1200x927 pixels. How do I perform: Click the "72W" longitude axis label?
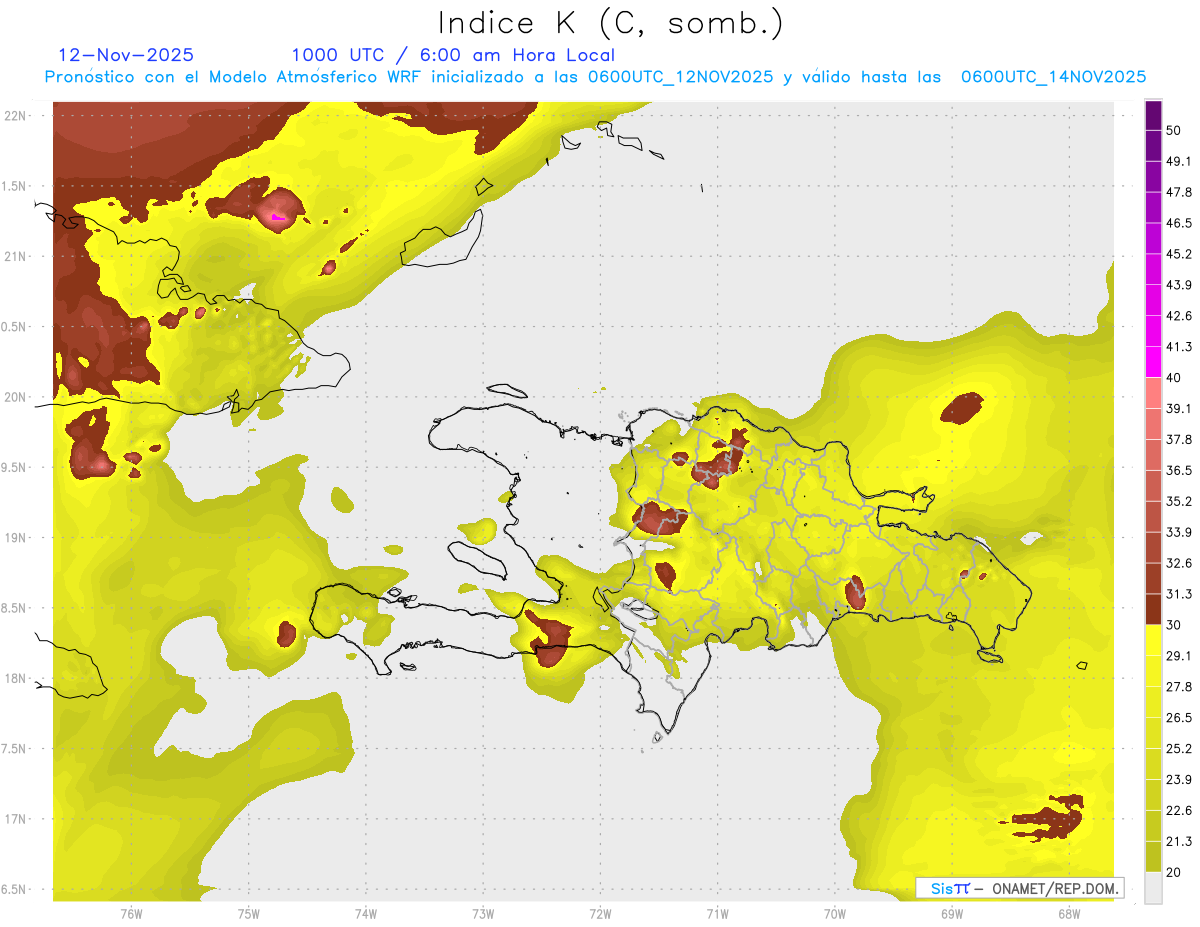[600, 913]
